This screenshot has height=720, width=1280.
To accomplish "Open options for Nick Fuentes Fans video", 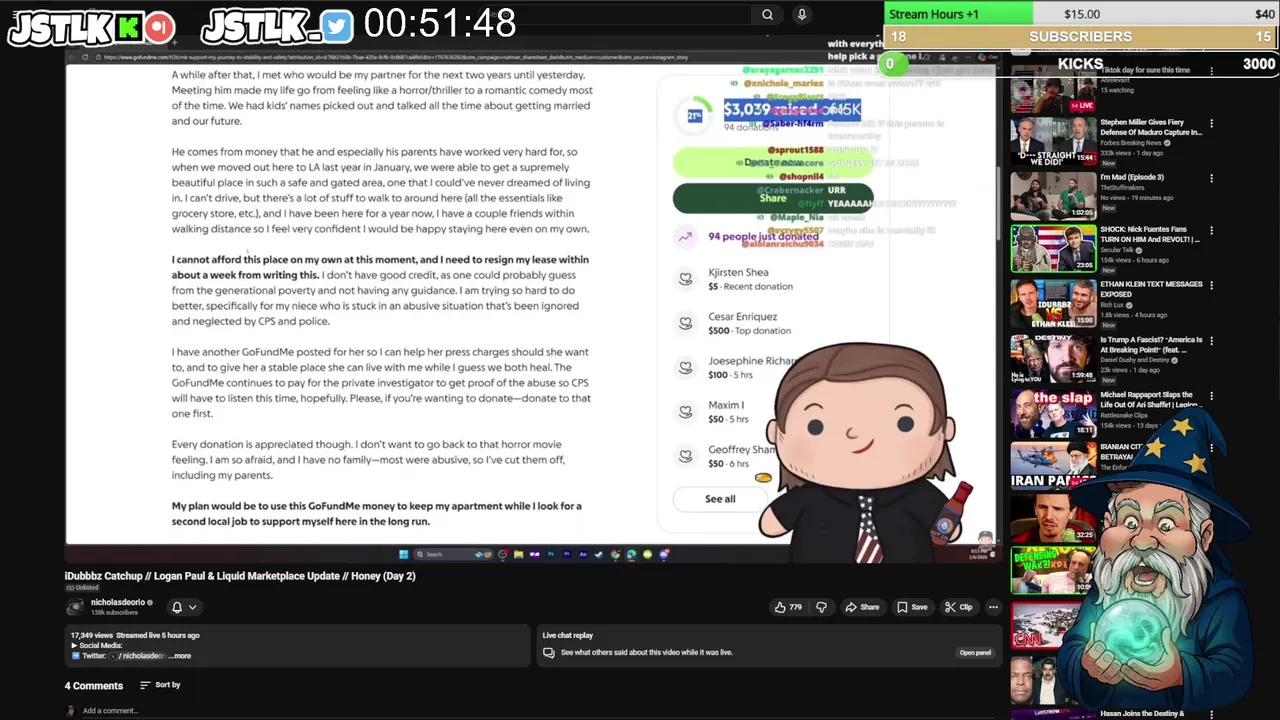I will [x=1211, y=231].
